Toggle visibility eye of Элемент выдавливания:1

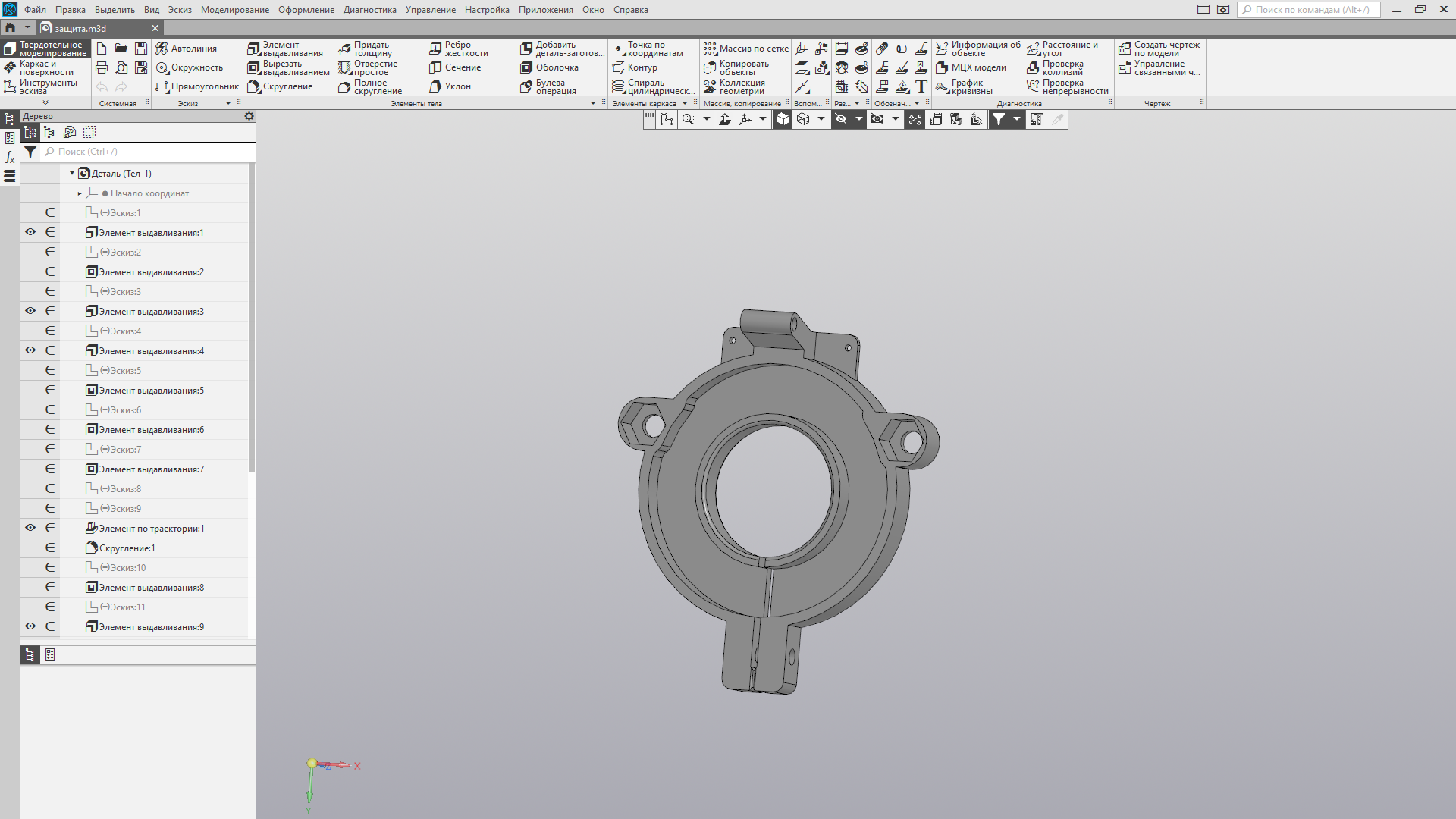[x=30, y=232]
